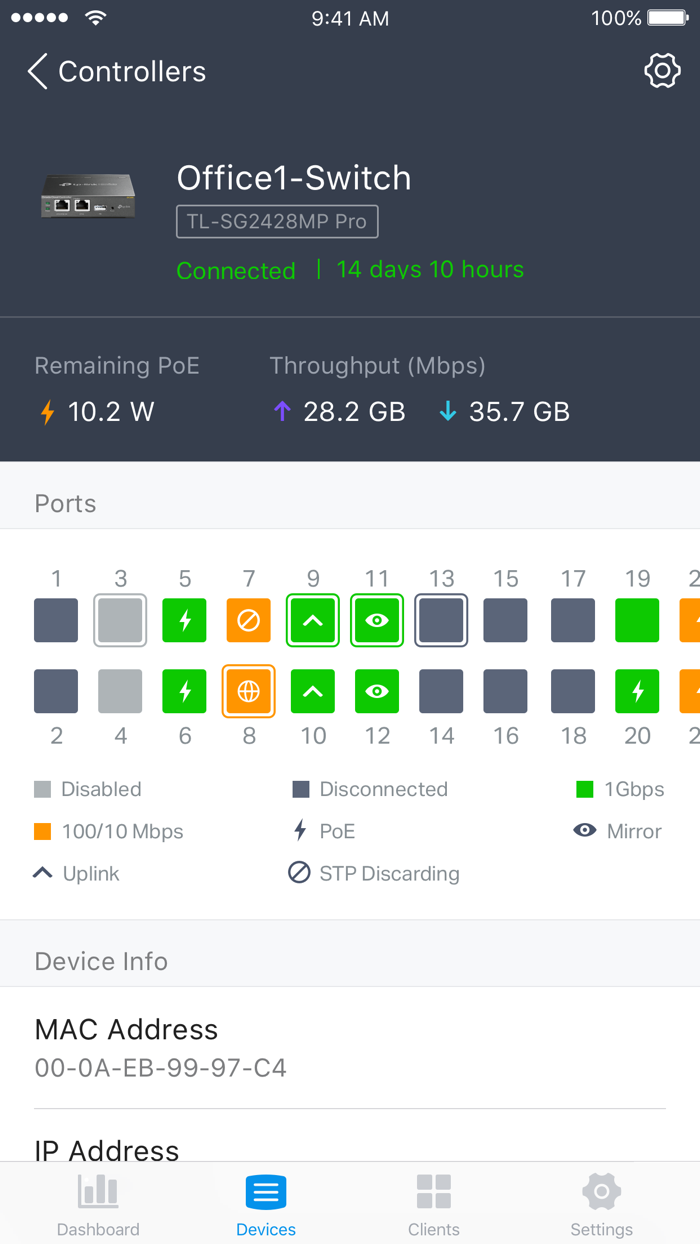Switch to the Clients tab
The height and width of the screenshot is (1244, 700).
[433, 1202]
